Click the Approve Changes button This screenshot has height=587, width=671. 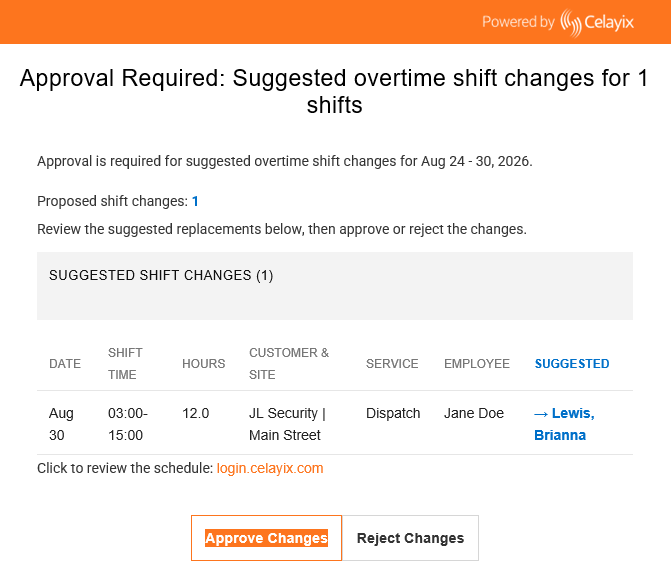[x=266, y=538]
